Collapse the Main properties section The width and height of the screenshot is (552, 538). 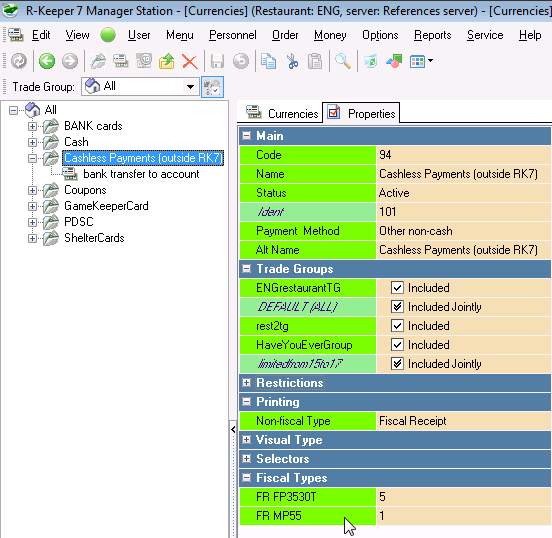point(247,136)
